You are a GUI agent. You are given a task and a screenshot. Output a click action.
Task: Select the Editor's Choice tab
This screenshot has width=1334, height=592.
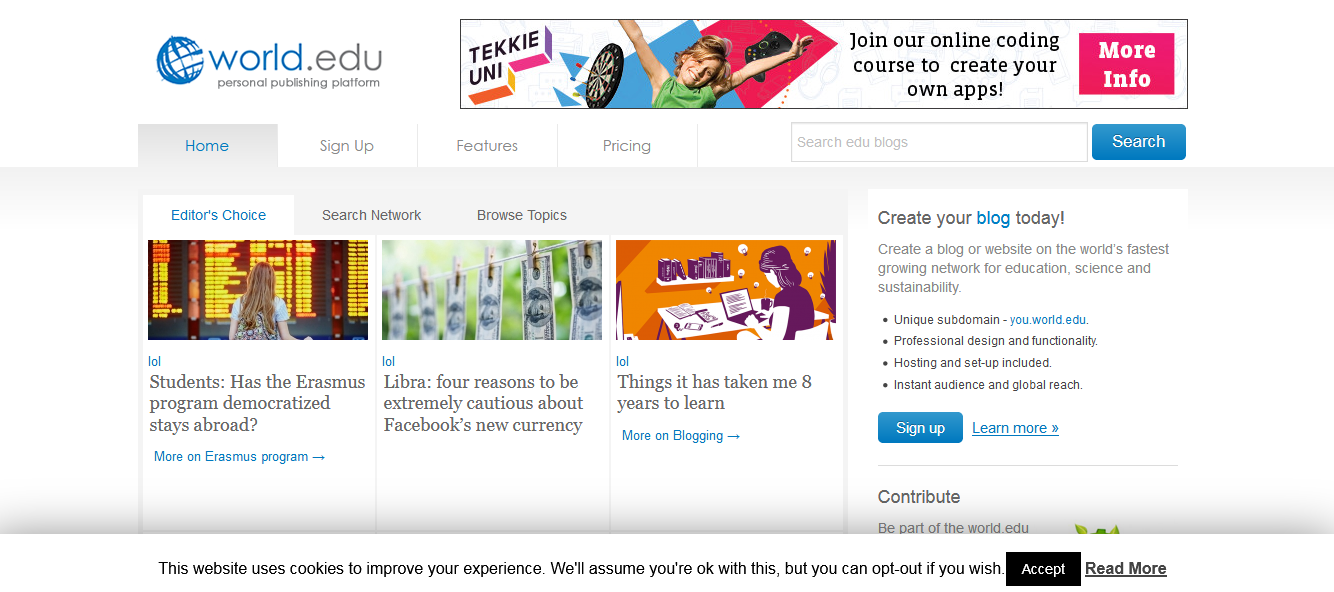pyautogui.click(x=218, y=215)
